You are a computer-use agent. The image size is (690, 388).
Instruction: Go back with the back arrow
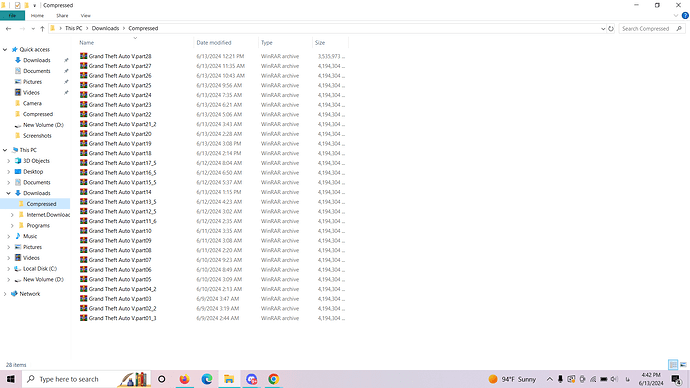(x=8, y=29)
